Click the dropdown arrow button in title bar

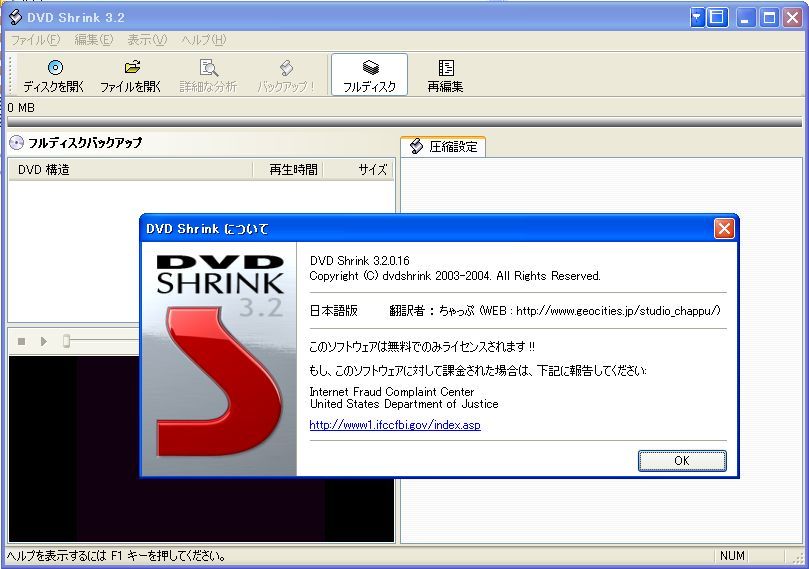(x=697, y=18)
